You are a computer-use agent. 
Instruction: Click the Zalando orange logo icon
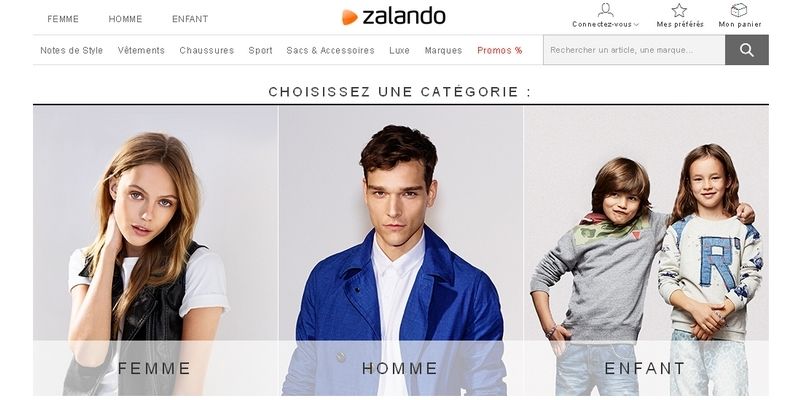349,17
